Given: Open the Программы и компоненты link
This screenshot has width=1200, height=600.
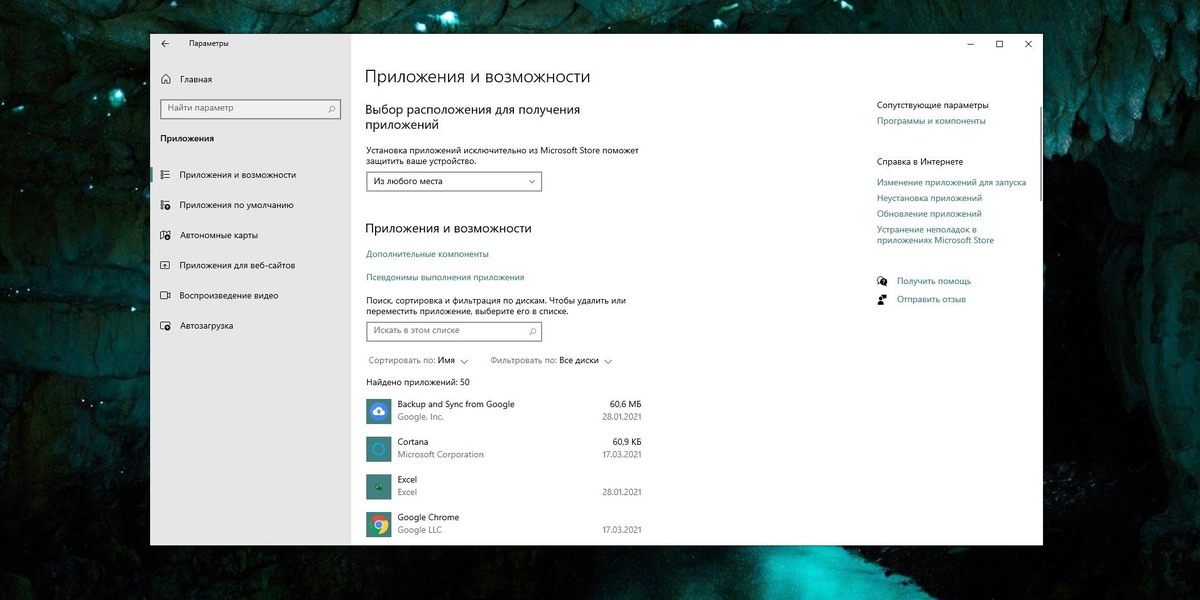Looking at the screenshot, I should click(x=931, y=121).
